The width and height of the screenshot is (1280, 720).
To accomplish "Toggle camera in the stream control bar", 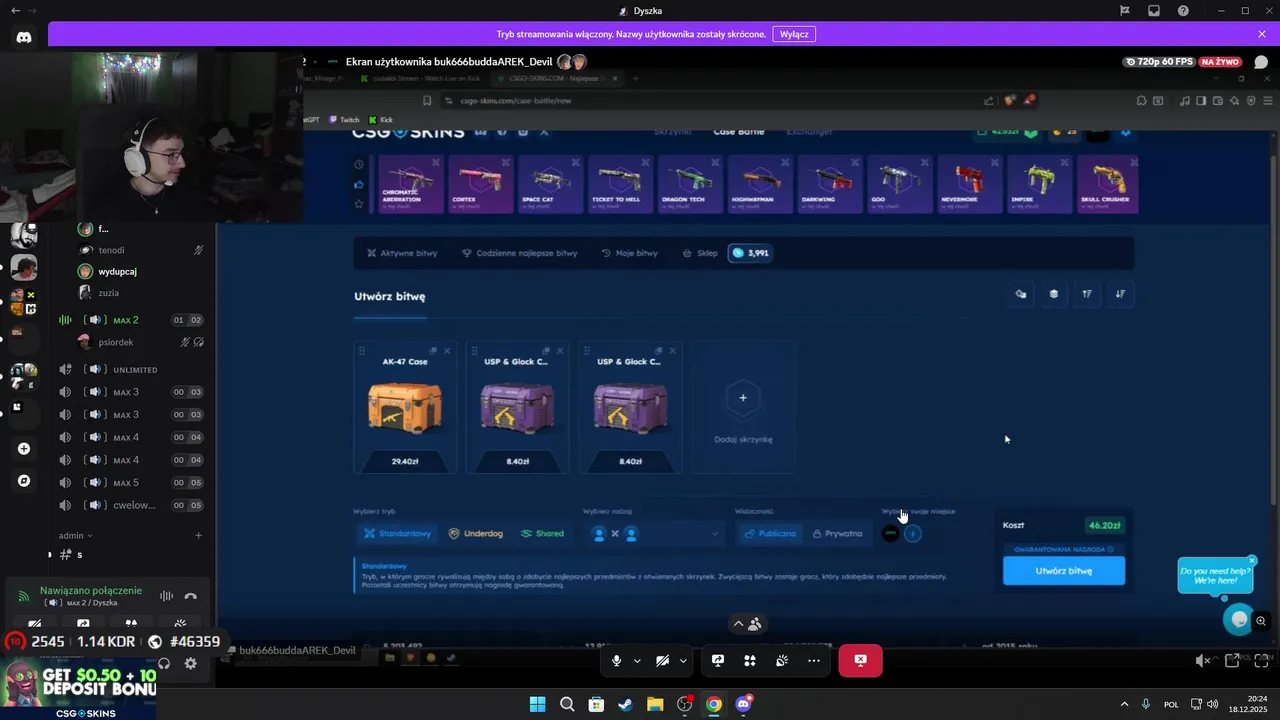I will tap(662, 661).
